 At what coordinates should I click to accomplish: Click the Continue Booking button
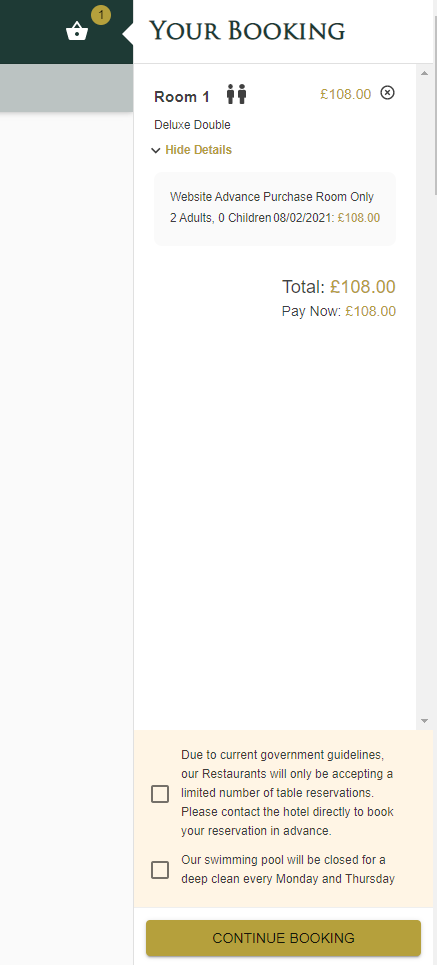[283, 938]
